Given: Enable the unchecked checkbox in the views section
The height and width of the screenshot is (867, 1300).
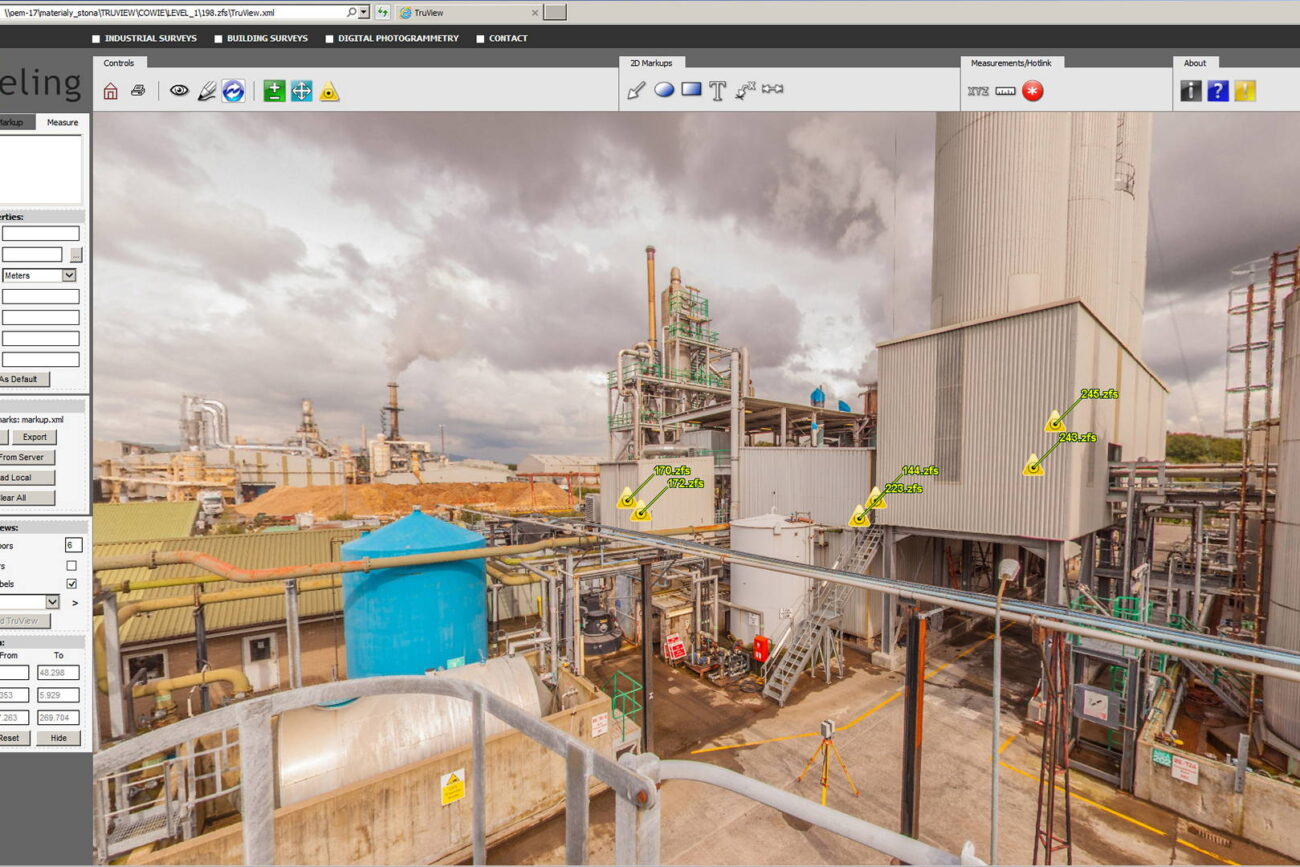Looking at the screenshot, I should 70,564.
